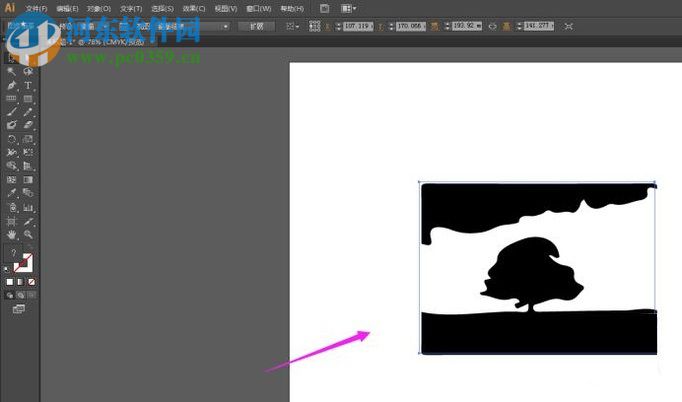Image resolution: width=682 pixels, height=402 pixels.
Task: Expand the dropdown left of 扩展 button
Action: pos(227,26)
